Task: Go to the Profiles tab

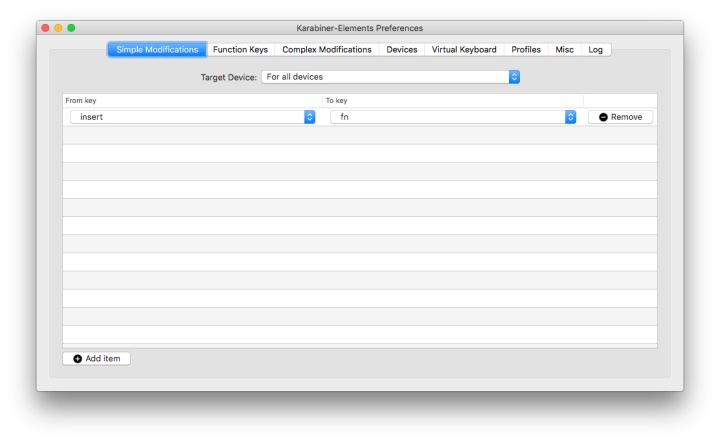Action: (x=526, y=50)
